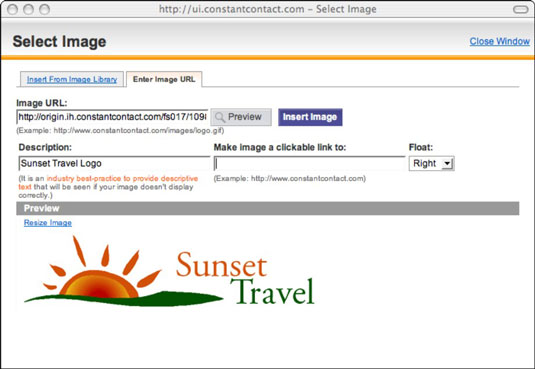Click the 'Make image a clickable link to:' label
The height and width of the screenshot is (369, 535).
280,147
